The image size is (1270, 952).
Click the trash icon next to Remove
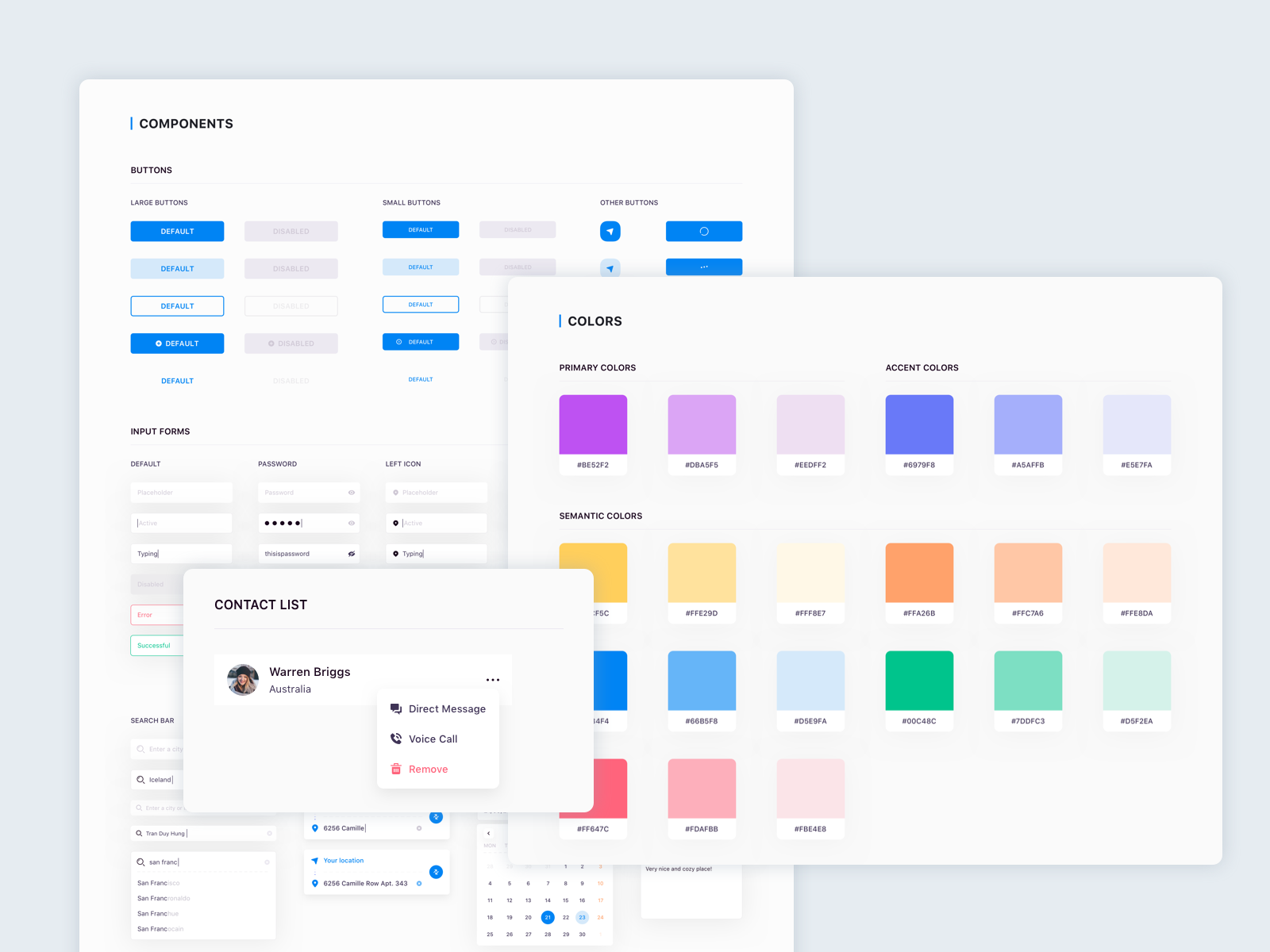pyautogui.click(x=395, y=769)
